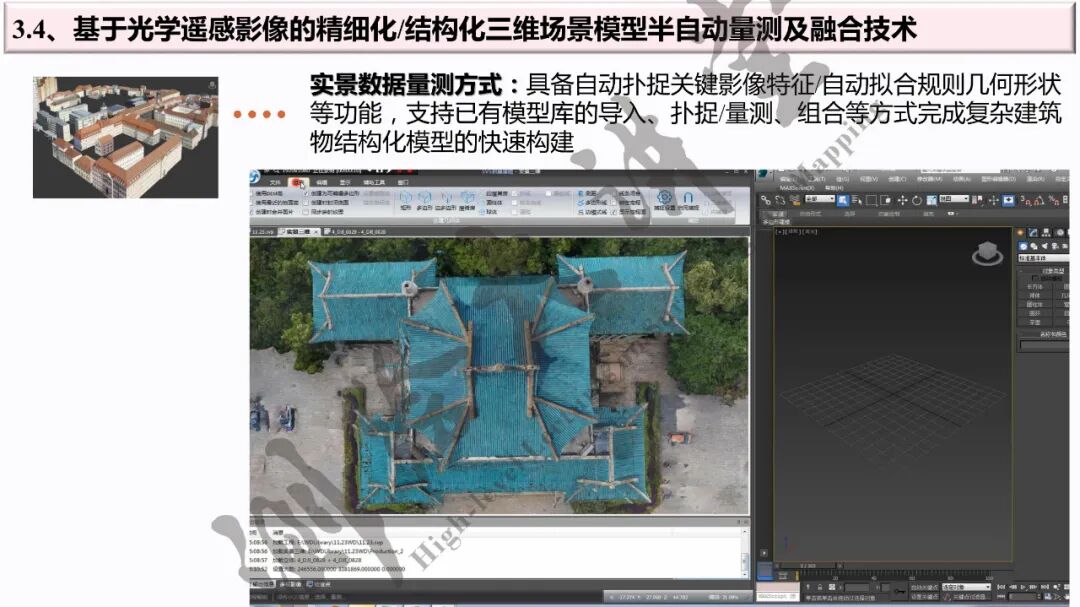Click the 捕捉 magnet icon in the ribbon
The width and height of the screenshot is (1080, 607).
point(689,198)
